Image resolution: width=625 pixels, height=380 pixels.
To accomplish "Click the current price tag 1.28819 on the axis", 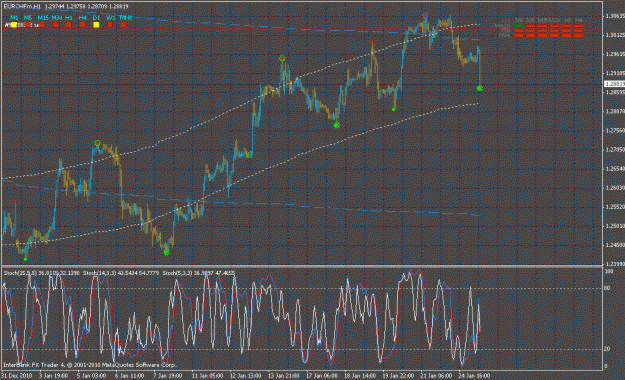I will click(614, 84).
